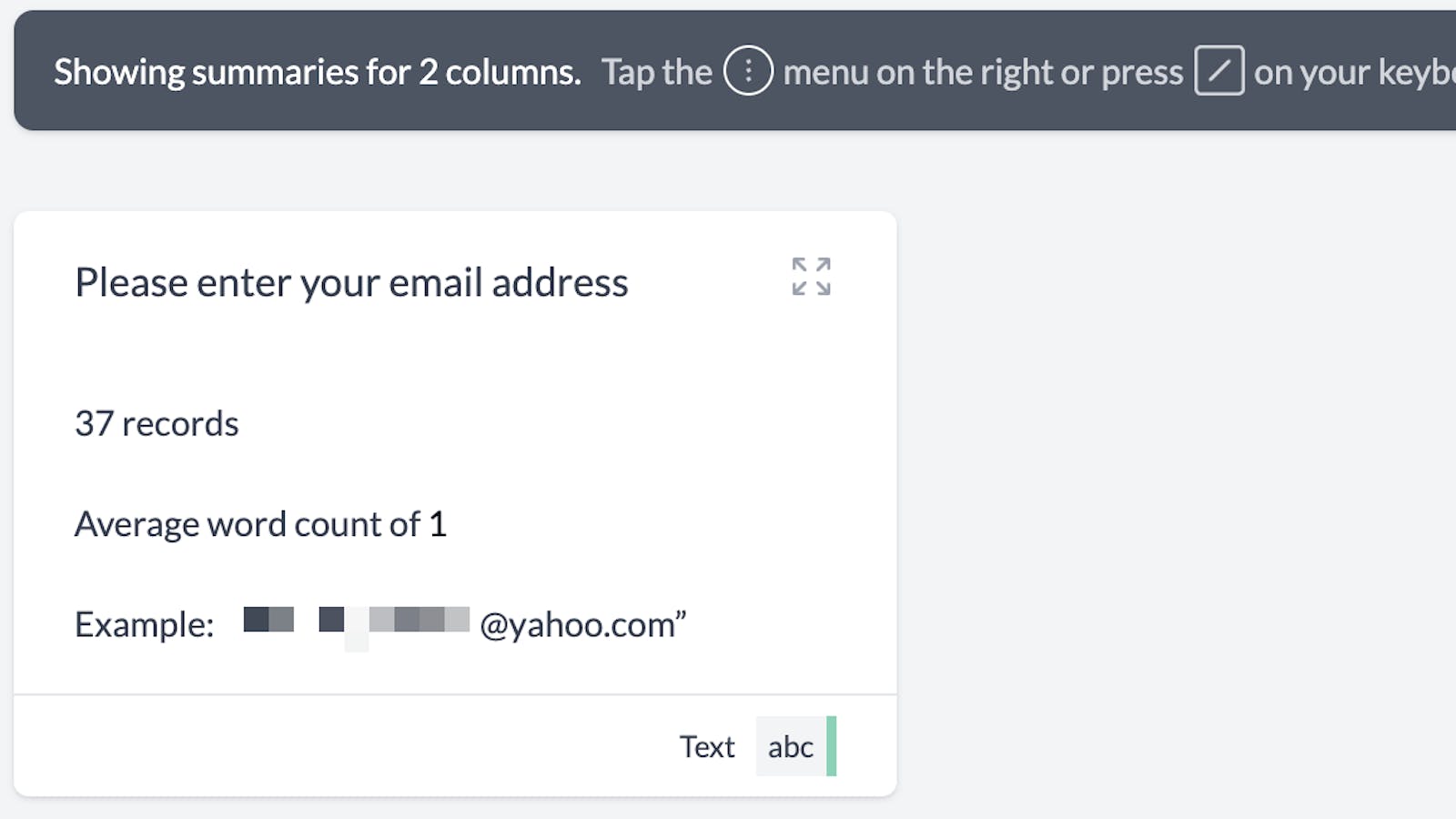Click the keyboard key icon near keybo text

pyautogui.click(x=1219, y=70)
